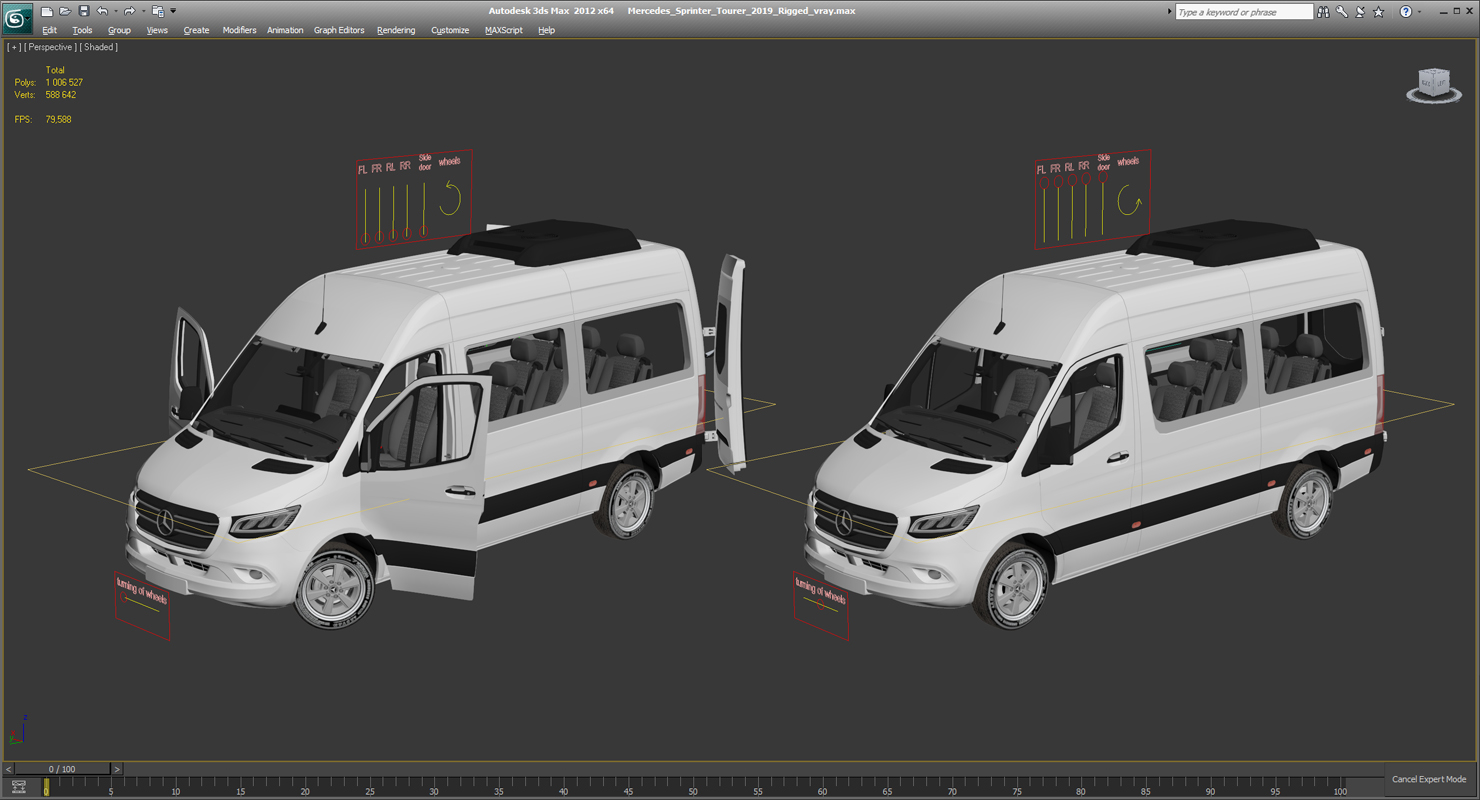Viewport: 1480px width, 800px height.
Task: Open the Create menu
Action: click(x=196, y=30)
